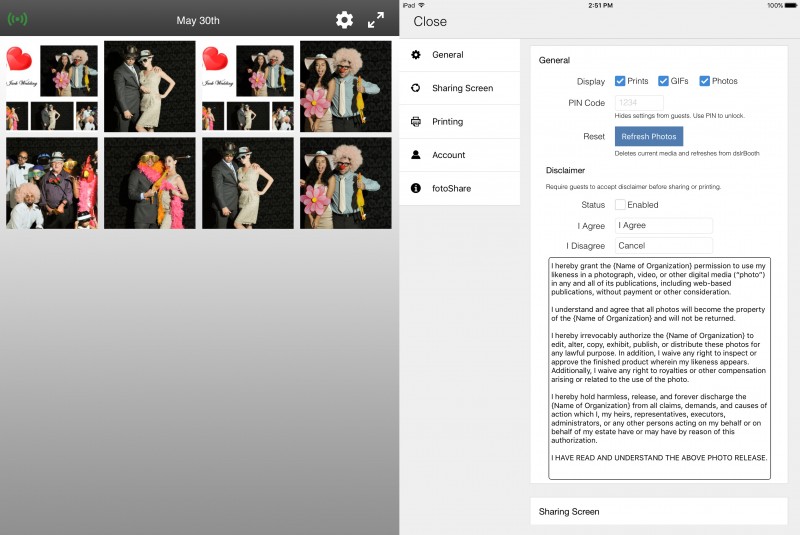Go to Printing settings
The height and width of the screenshot is (535, 800).
(460, 121)
